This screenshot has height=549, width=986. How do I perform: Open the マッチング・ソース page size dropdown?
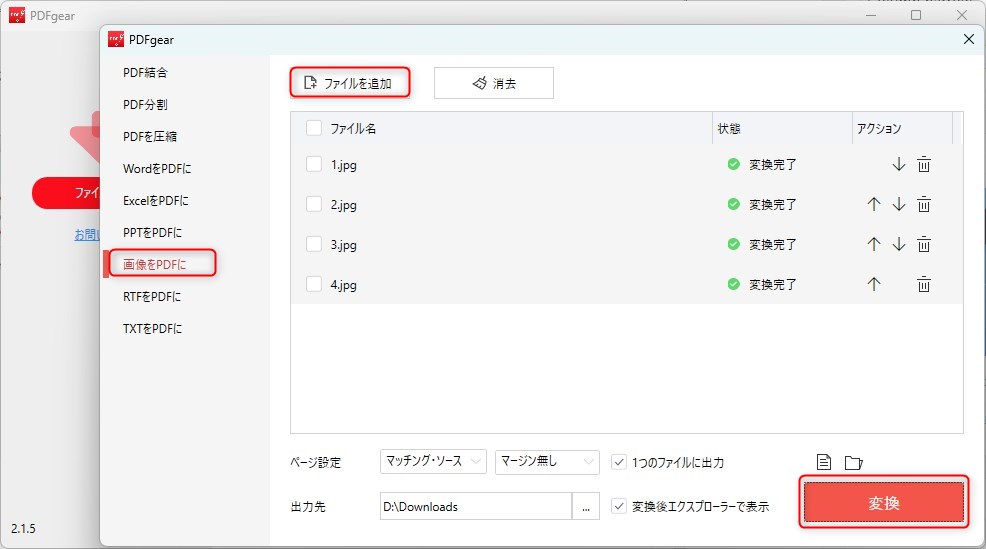[433, 462]
